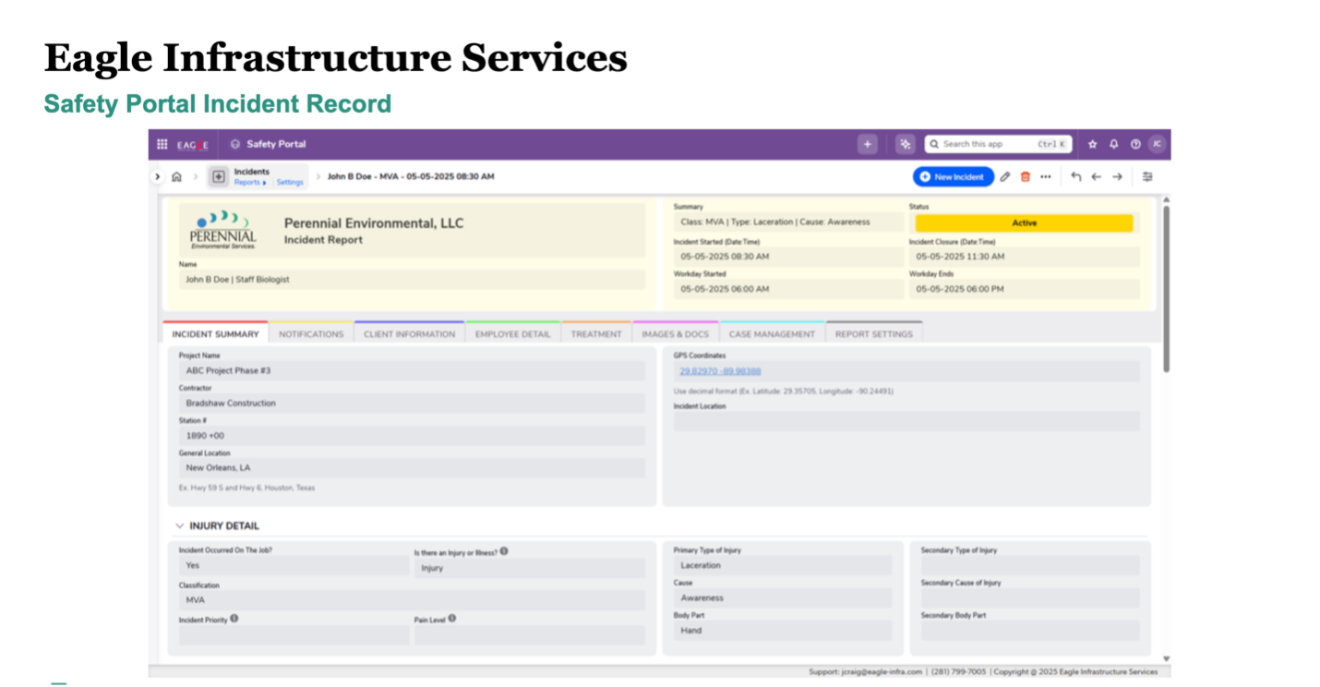The height and width of the screenshot is (687, 1320).
Task: Click the undo arrow icon
Action: point(1076,177)
